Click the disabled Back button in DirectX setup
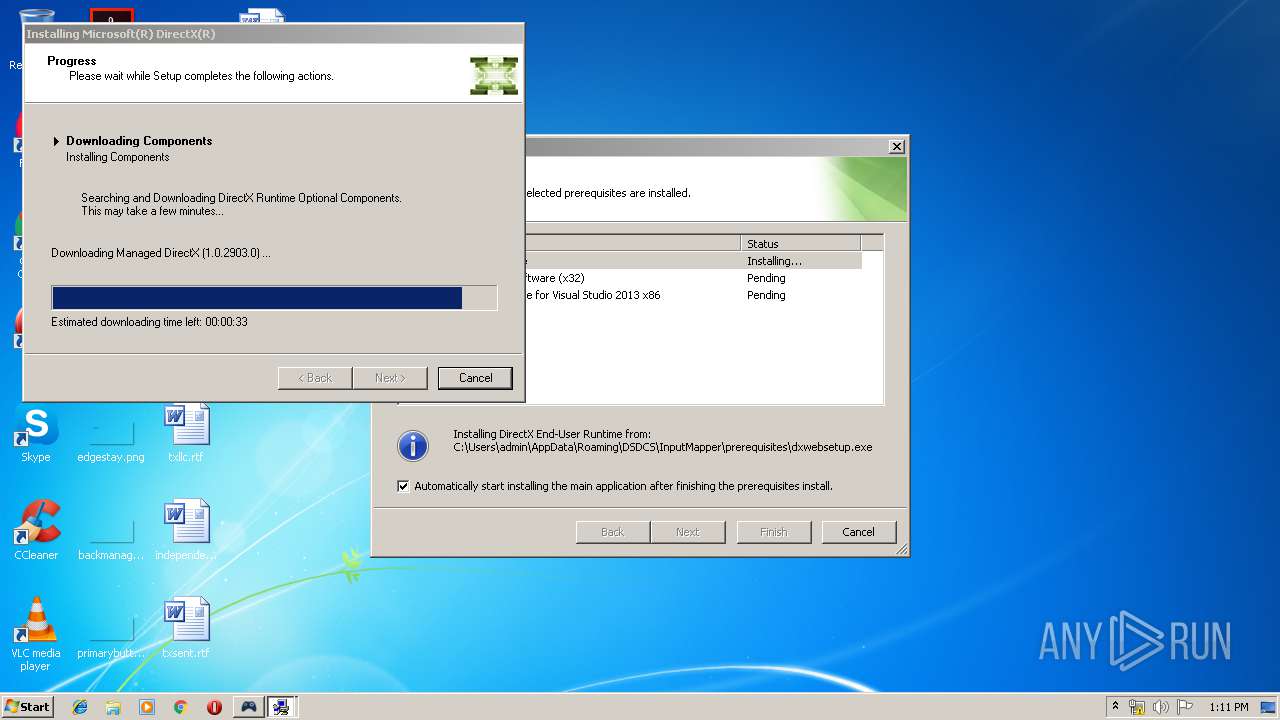Viewport: 1280px width, 720px height. click(315, 378)
